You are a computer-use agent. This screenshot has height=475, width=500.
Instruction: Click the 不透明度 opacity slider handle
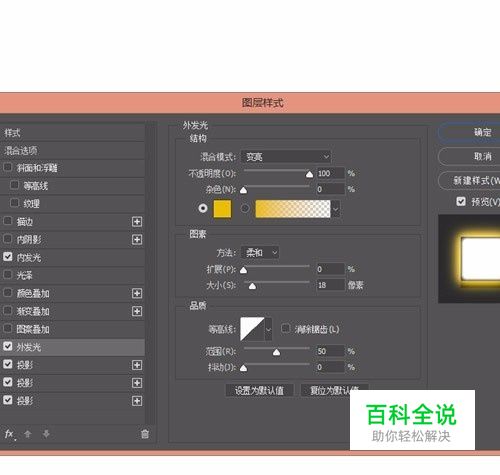[309, 174]
